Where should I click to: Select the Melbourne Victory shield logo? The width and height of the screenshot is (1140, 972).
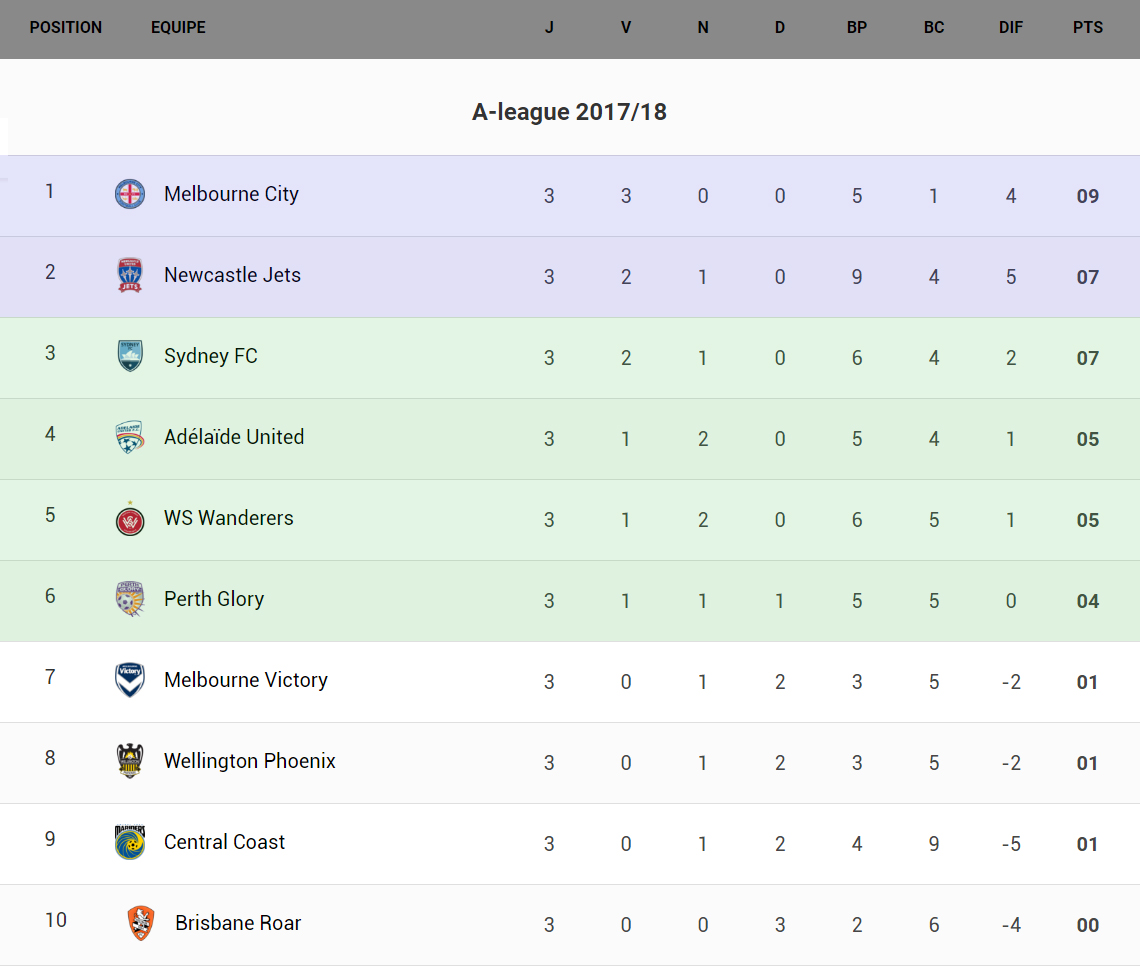(x=130, y=680)
